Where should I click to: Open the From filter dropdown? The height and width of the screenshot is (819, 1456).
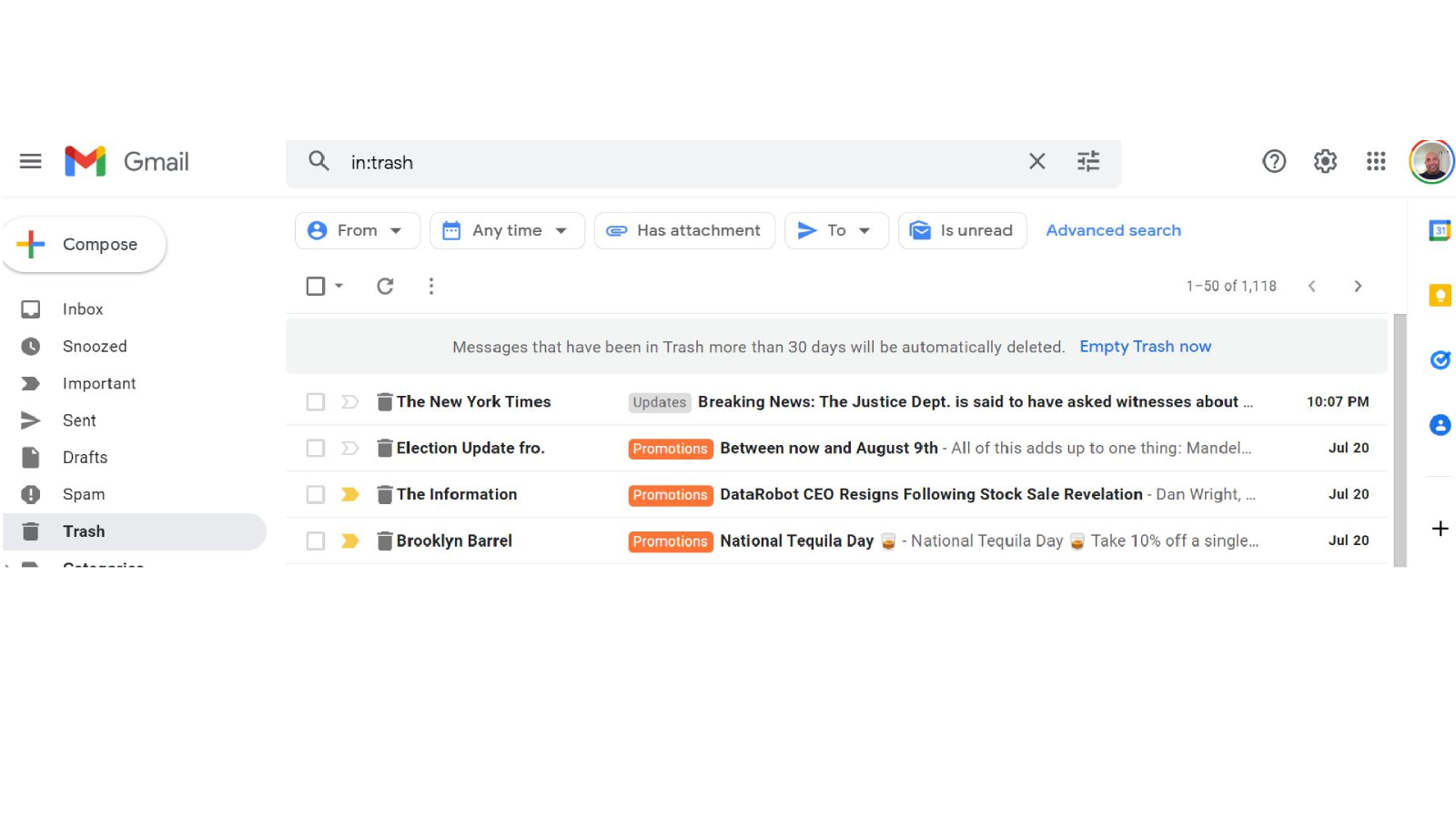pos(358,231)
